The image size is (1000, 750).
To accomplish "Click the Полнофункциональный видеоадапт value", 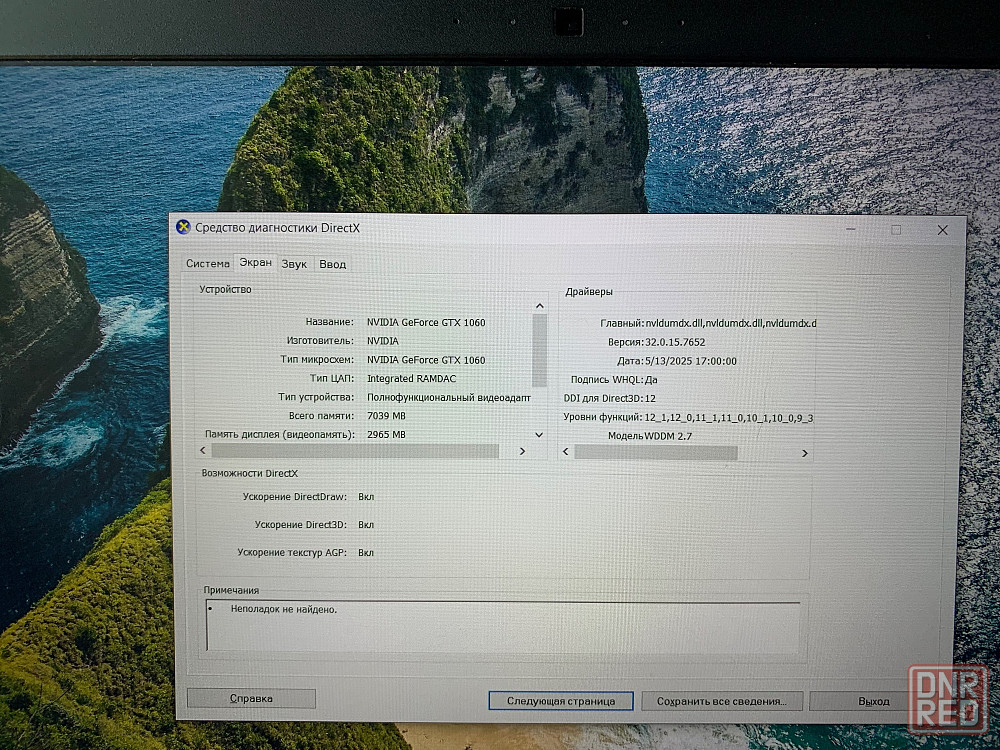I will point(449,397).
